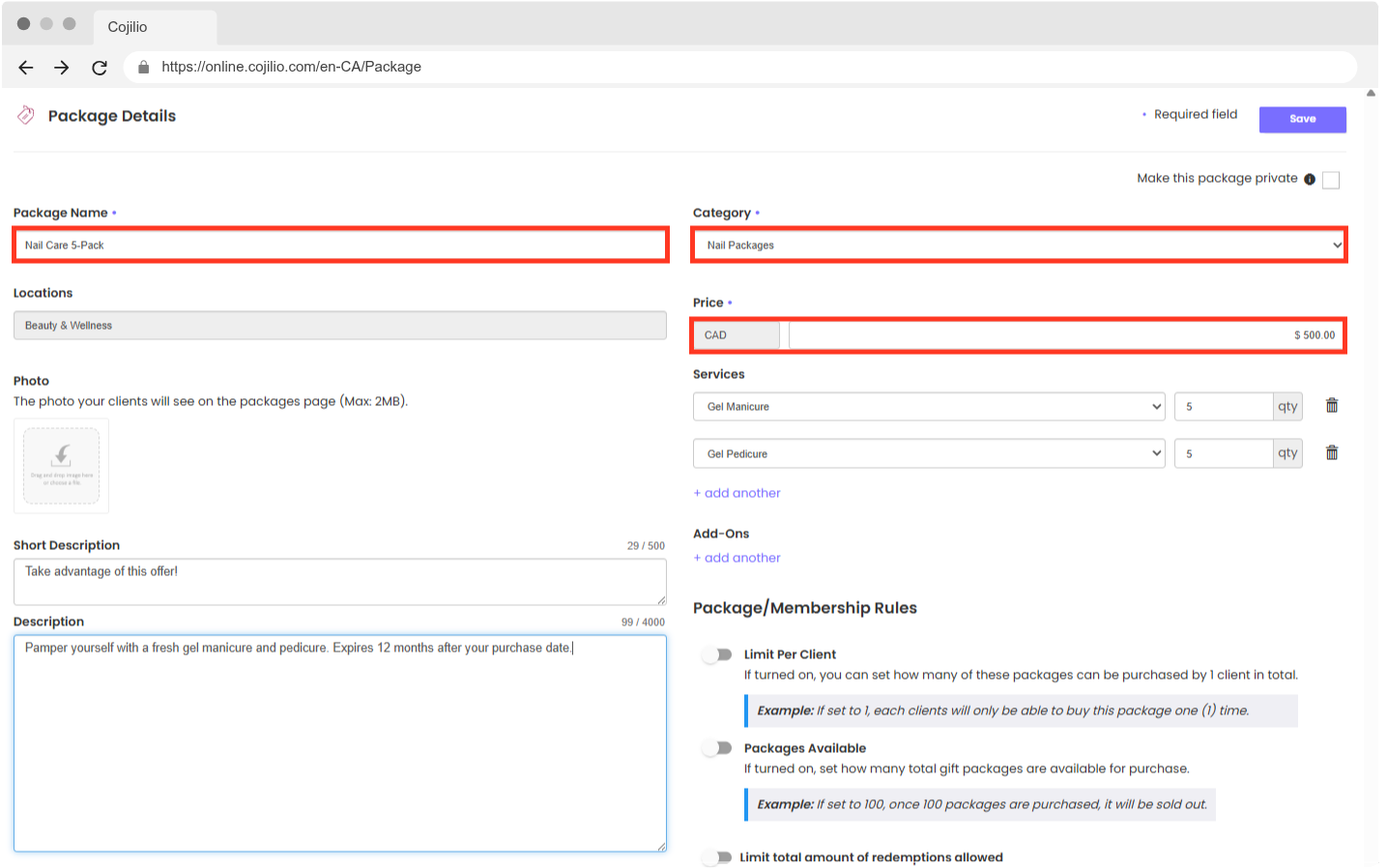The width and height of the screenshot is (1387, 868).
Task: Click the qty label in Gel Manicure row
Action: [1287, 406]
